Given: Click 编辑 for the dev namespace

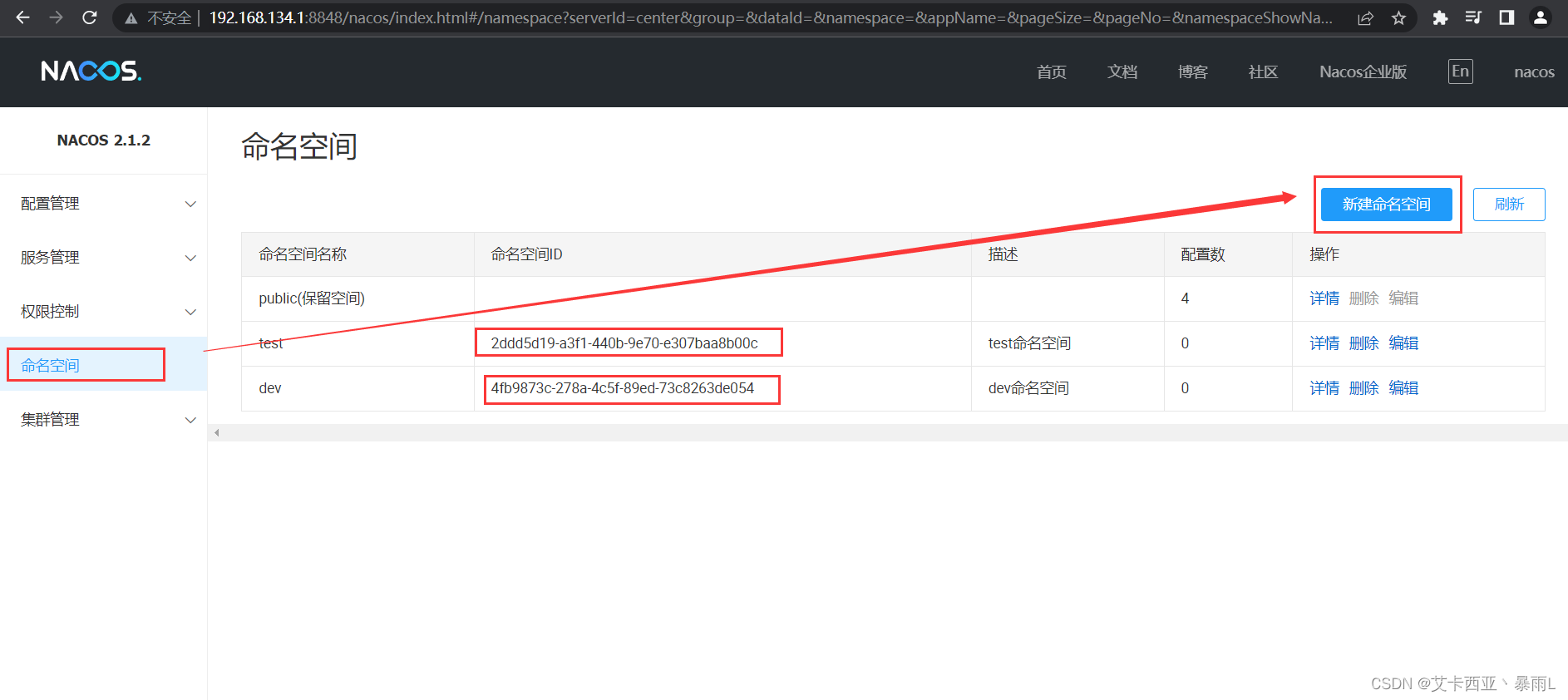Looking at the screenshot, I should click(x=1403, y=388).
